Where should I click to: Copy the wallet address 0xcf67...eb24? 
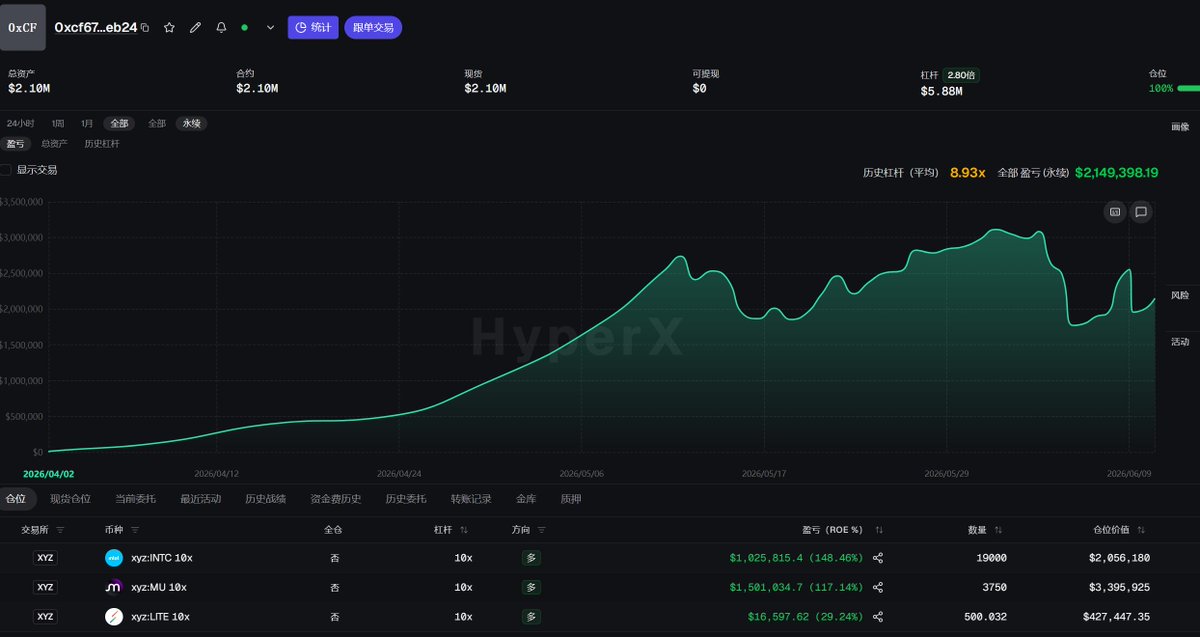tap(145, 28)
